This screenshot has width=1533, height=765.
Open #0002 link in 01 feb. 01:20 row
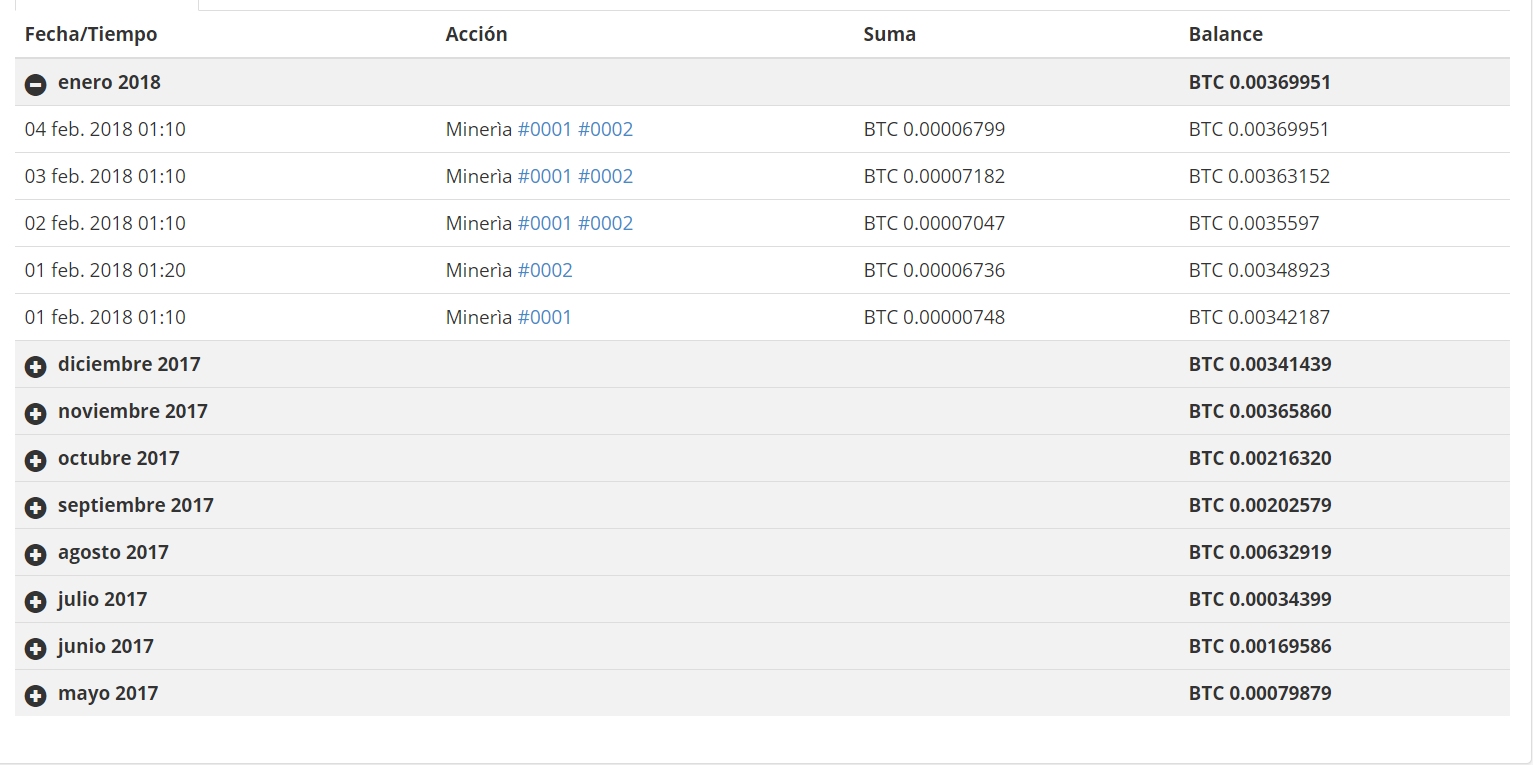pos(544,270)
